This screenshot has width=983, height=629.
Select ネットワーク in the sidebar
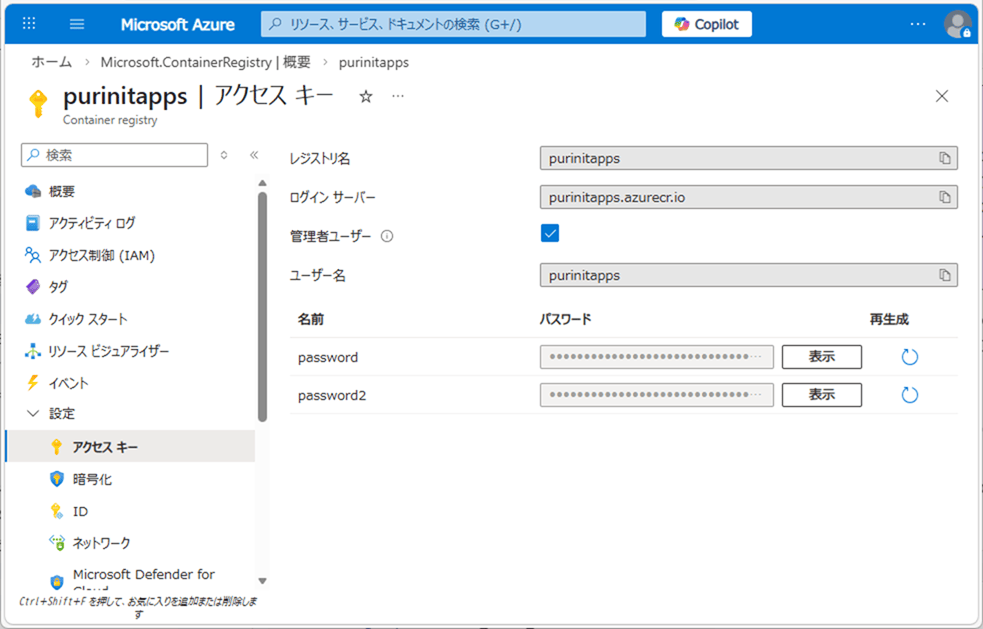101,543
